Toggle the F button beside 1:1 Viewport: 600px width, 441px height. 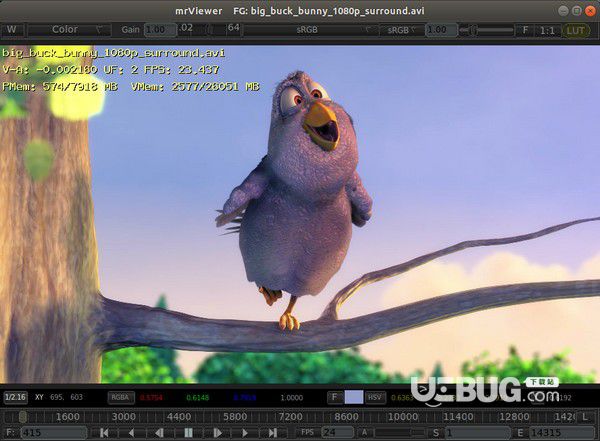click(525, 30)
